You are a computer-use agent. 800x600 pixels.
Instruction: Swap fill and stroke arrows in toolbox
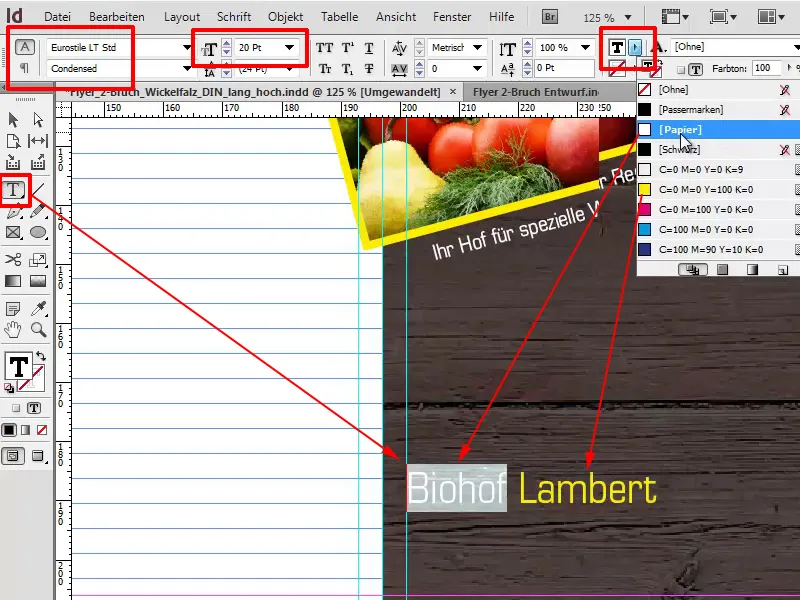pyautogui.click(x=41, y=356)
